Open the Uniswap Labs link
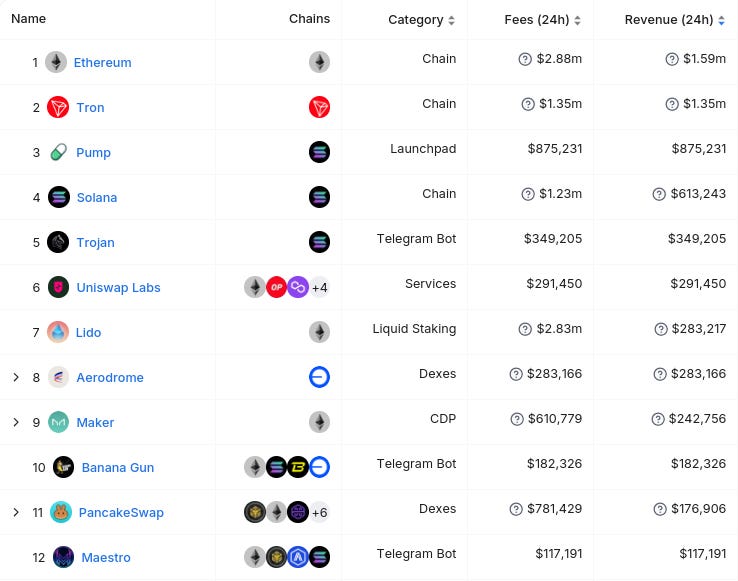Image resolution: width=738 pixels, height=581 pixels. pos(119,288)
